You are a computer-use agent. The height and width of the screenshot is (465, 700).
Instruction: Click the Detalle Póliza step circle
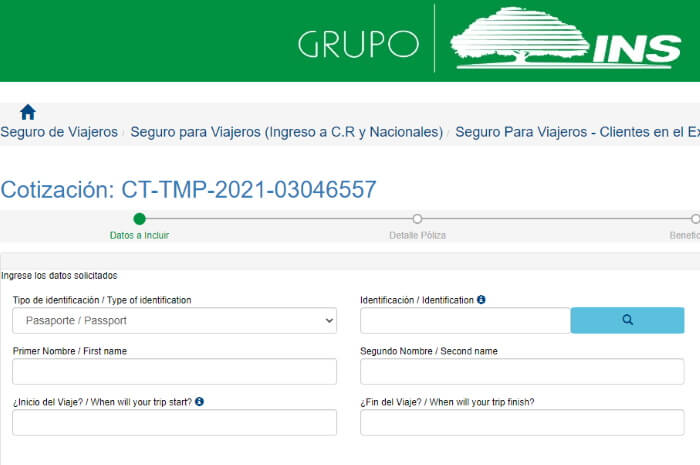(x=417, y=219)
